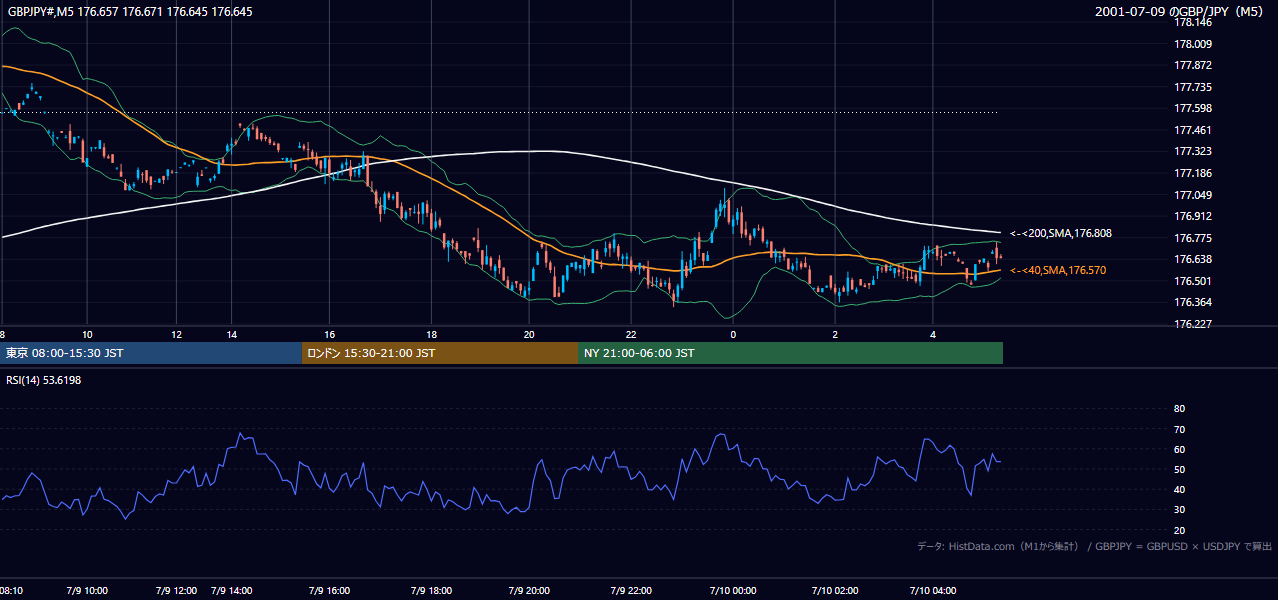Screen dimensions: 1278x600
Task: Click price axis value 177.186
Action: (x=1193, y=173)
